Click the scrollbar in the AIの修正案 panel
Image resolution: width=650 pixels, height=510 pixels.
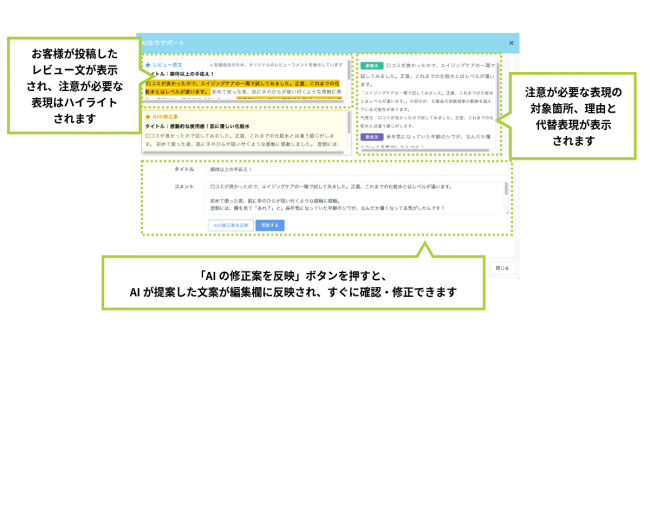point(347,132)
